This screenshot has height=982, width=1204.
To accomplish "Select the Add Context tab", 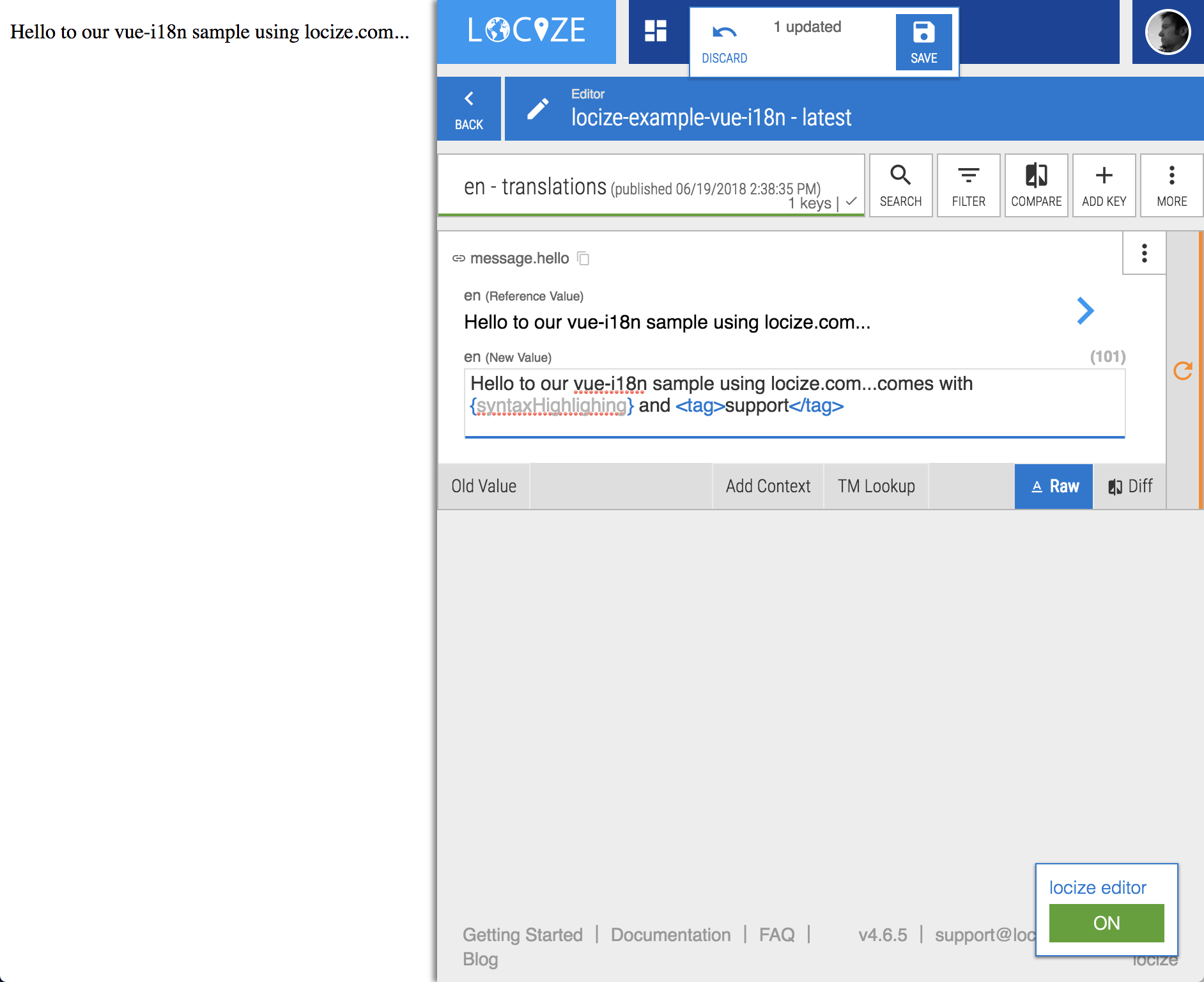I will point(768,487).
